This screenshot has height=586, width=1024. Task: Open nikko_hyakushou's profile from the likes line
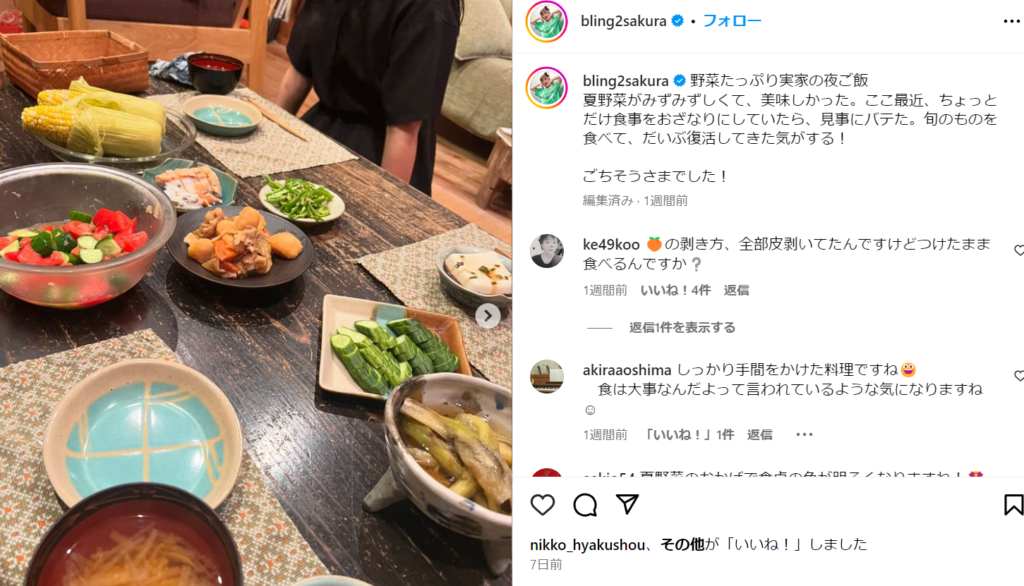[x=587, y=544]
